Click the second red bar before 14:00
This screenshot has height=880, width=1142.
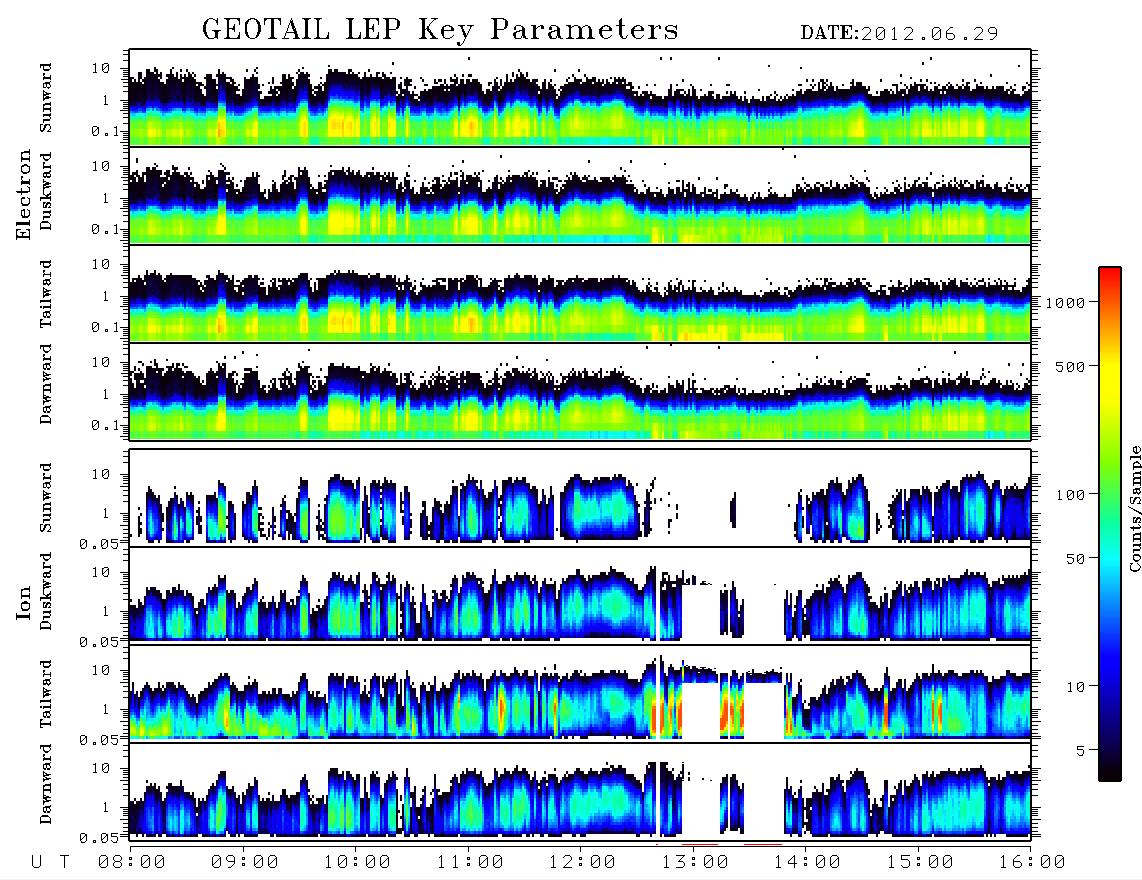coord(763,844)
